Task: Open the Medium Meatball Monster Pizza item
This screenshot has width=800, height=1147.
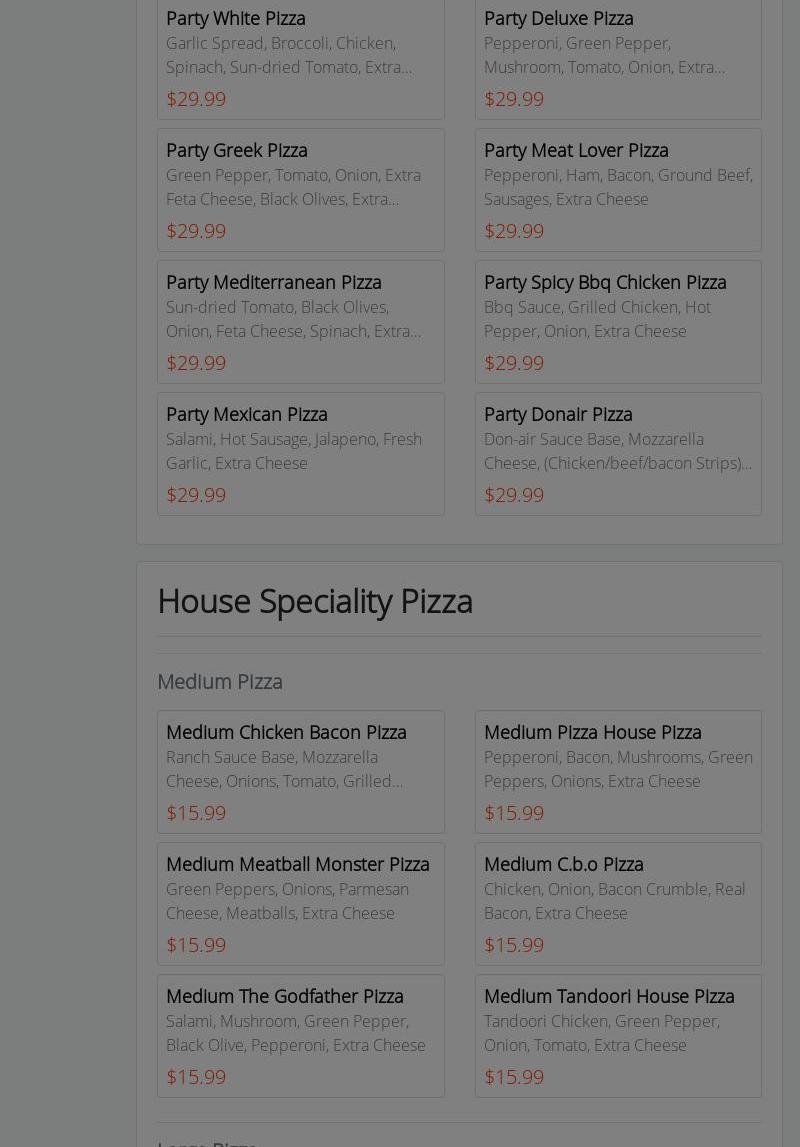Action: [x=298, y=864]
